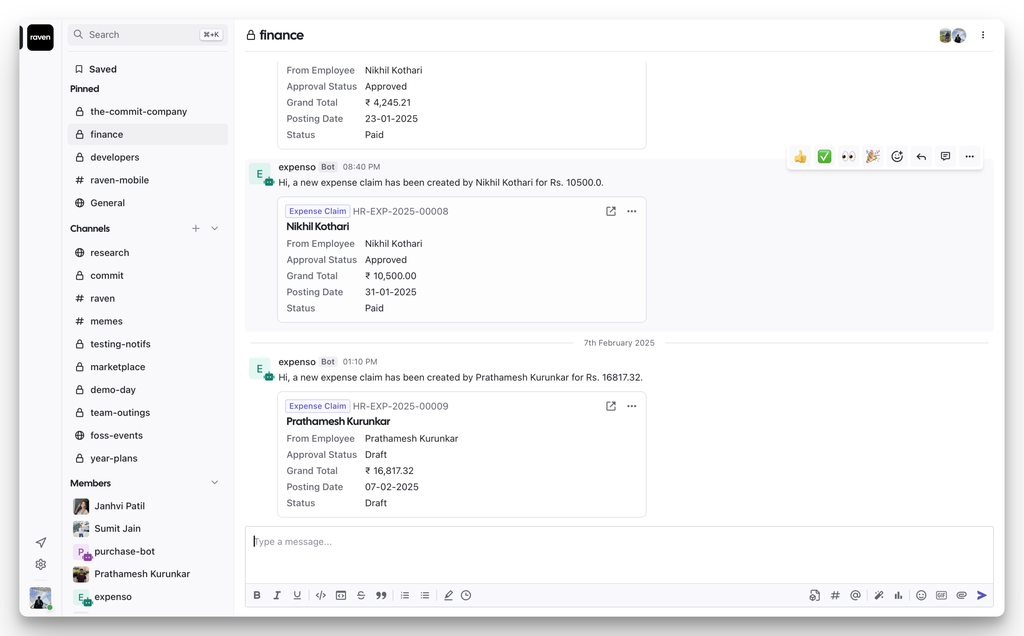Image resolution: width=1024 pixels, height=636 pixels.
Task: Toggle bold formatting in the composer
Action: coord(257,595)
